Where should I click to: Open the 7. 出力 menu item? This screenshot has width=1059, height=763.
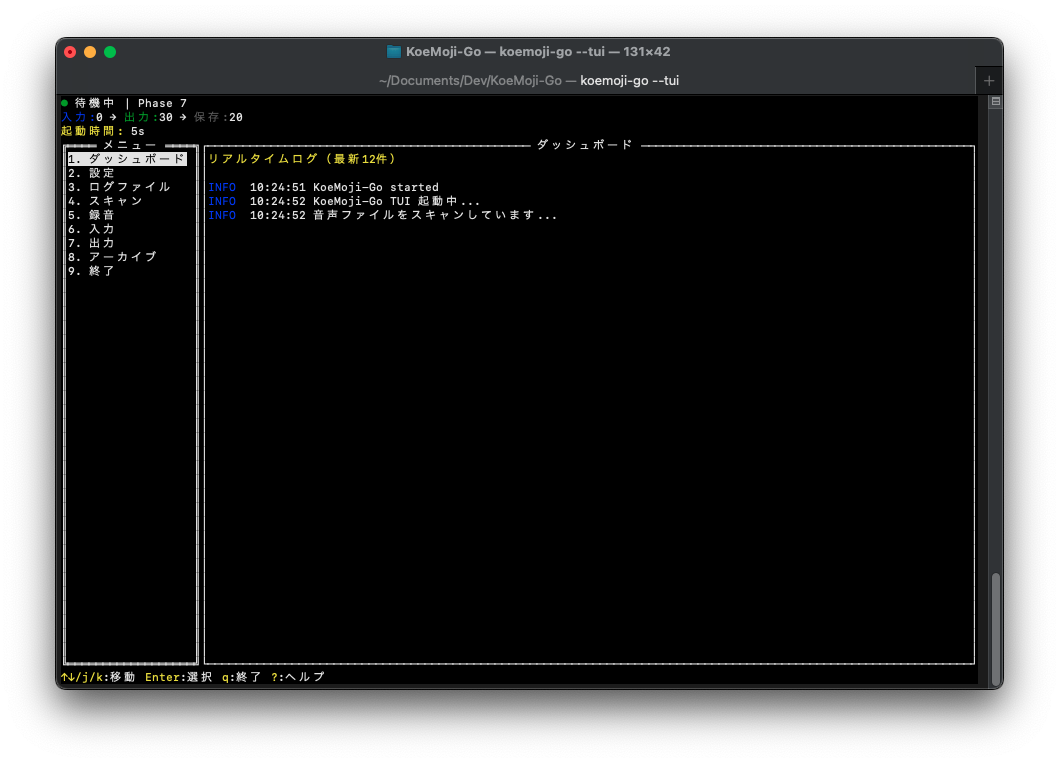point(92,243)
